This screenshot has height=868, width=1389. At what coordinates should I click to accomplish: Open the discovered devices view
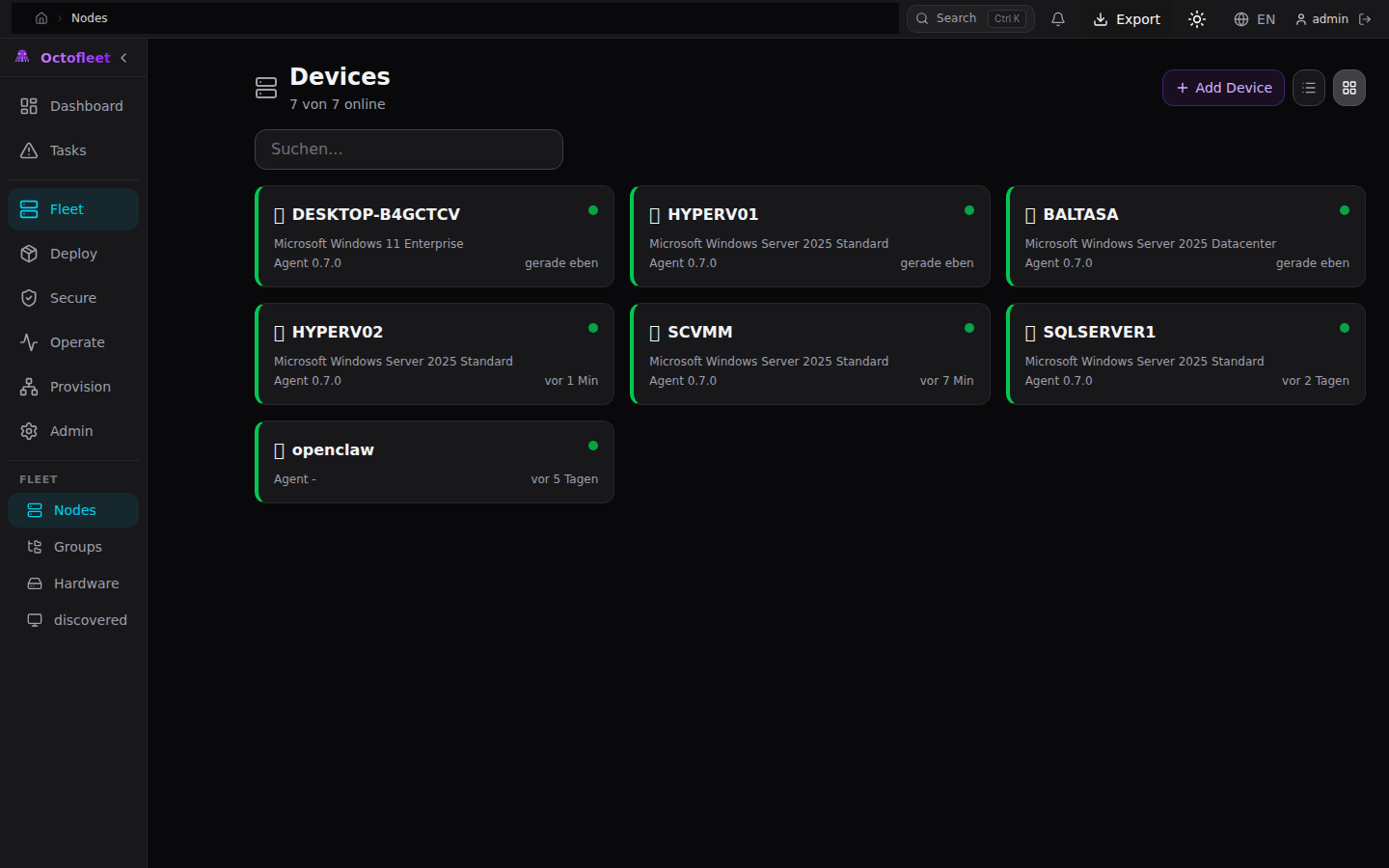click(x=90, y=619)
